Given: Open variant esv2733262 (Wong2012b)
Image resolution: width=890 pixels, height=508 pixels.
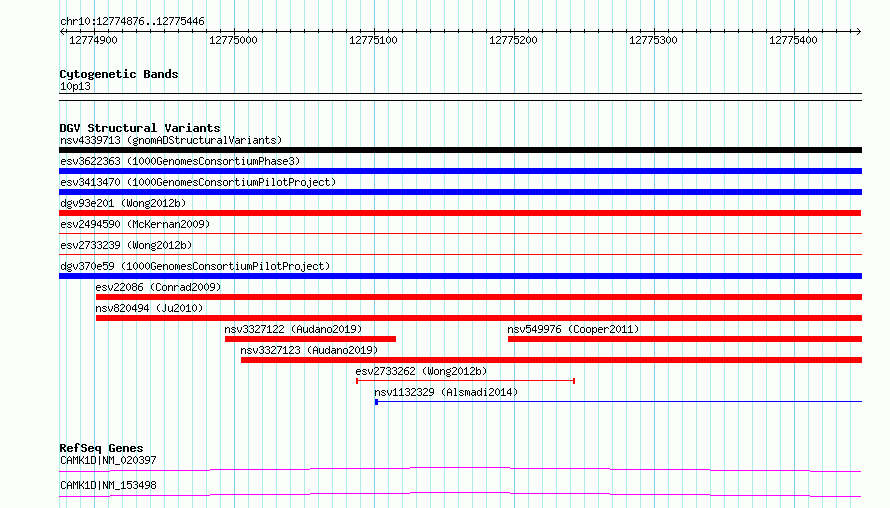Looking at the screenshot, I should tap(421, 371).
